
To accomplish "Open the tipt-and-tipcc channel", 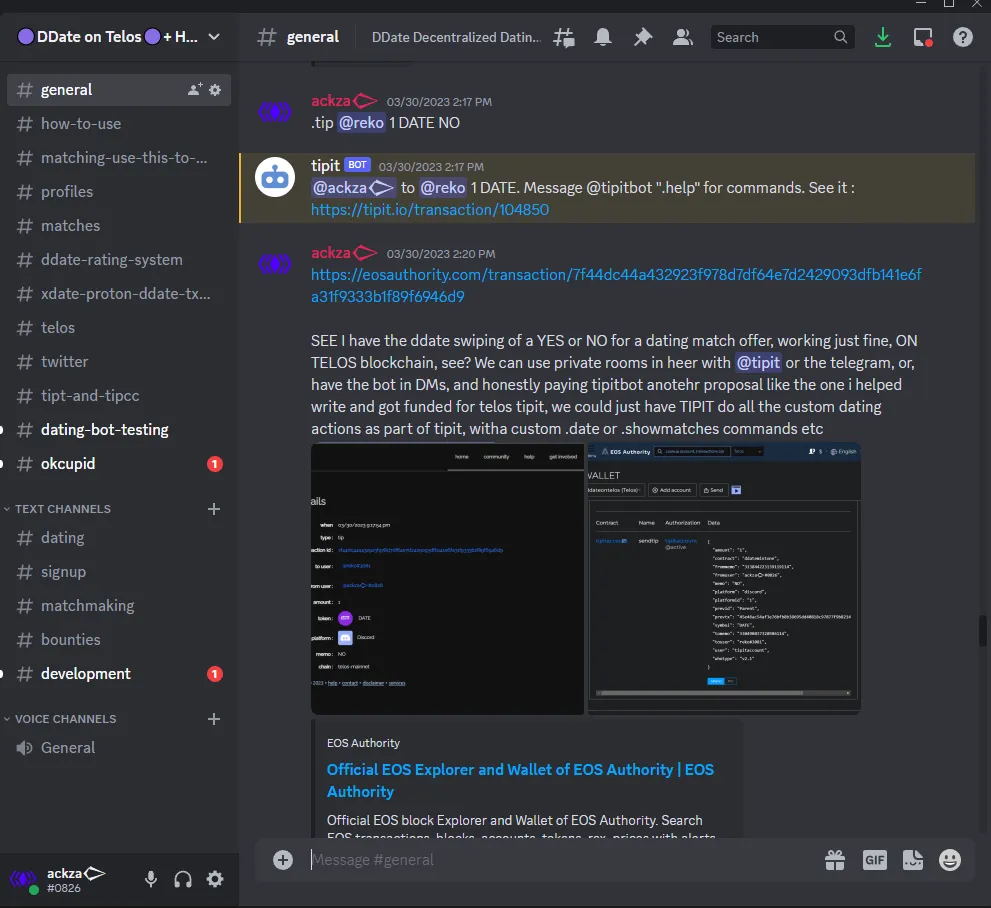I will point(119,396).
